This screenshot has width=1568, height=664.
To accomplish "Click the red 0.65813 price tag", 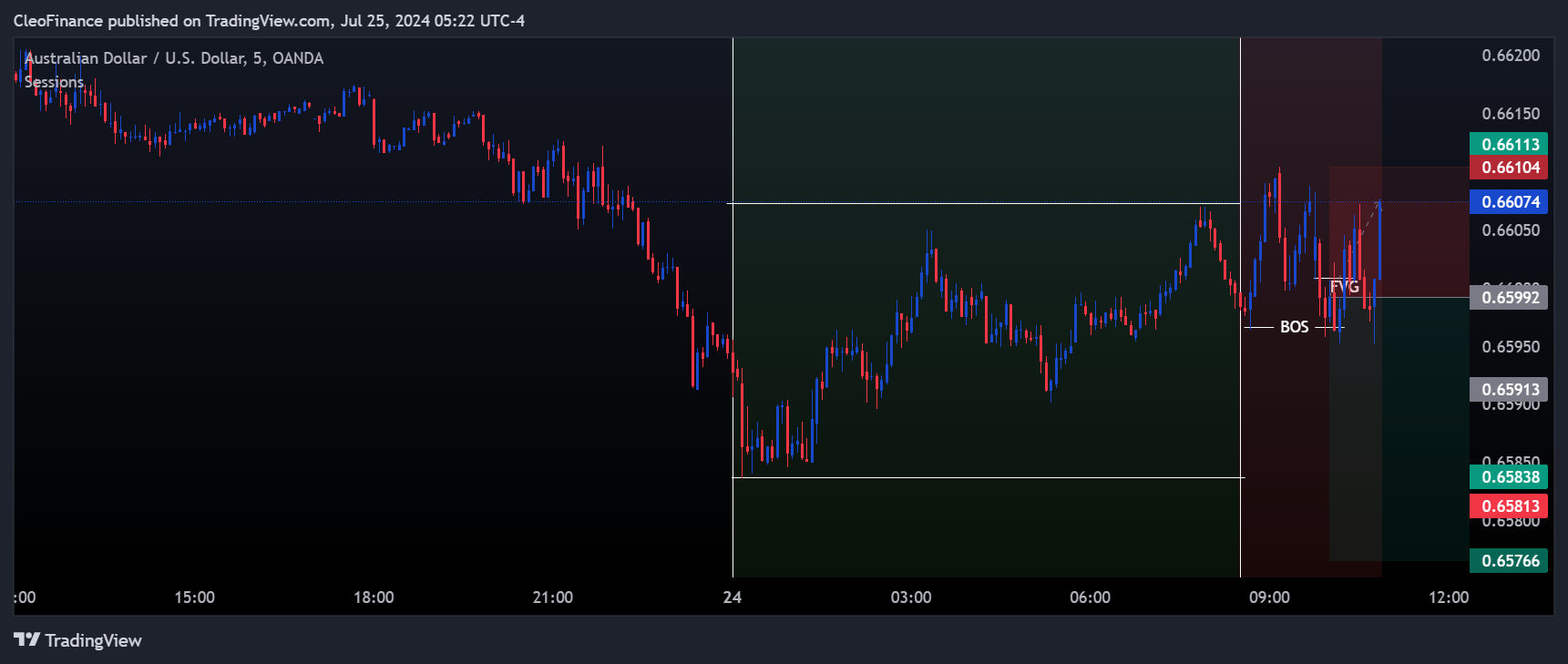I will (1509, 506).
